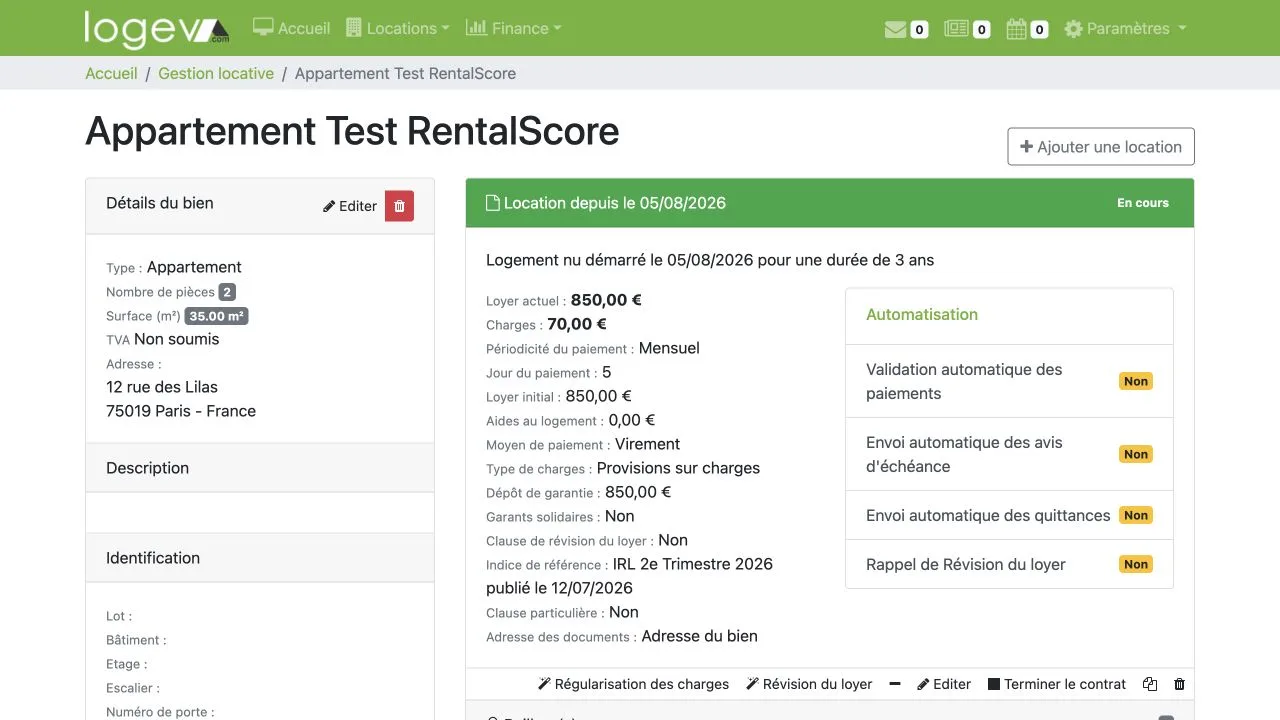1280x720 pixels.
Task: Open Révision du loyer action
Action: point(809,684)
